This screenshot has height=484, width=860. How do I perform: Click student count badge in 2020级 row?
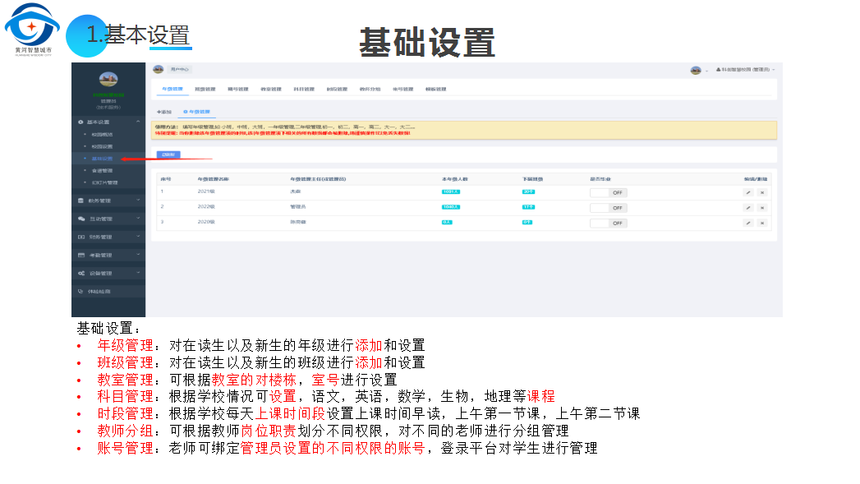coord(447,223)
